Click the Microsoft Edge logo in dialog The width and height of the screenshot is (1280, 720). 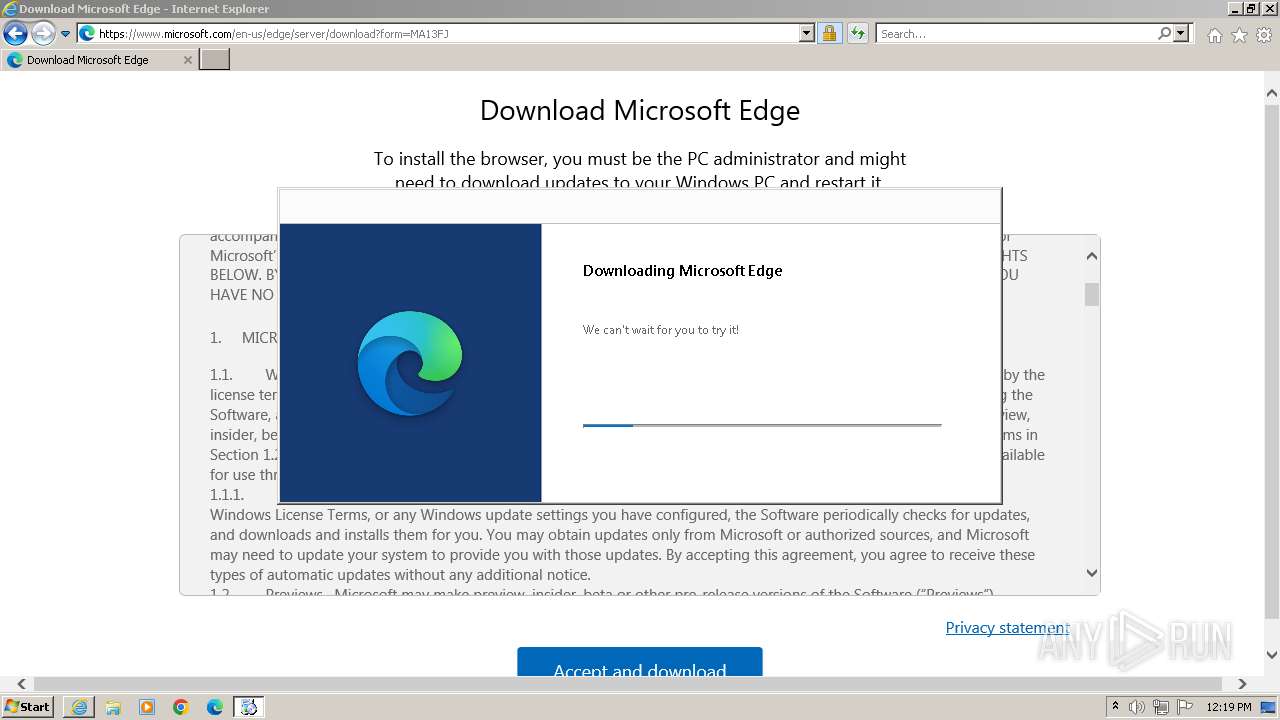coord(410,363)
